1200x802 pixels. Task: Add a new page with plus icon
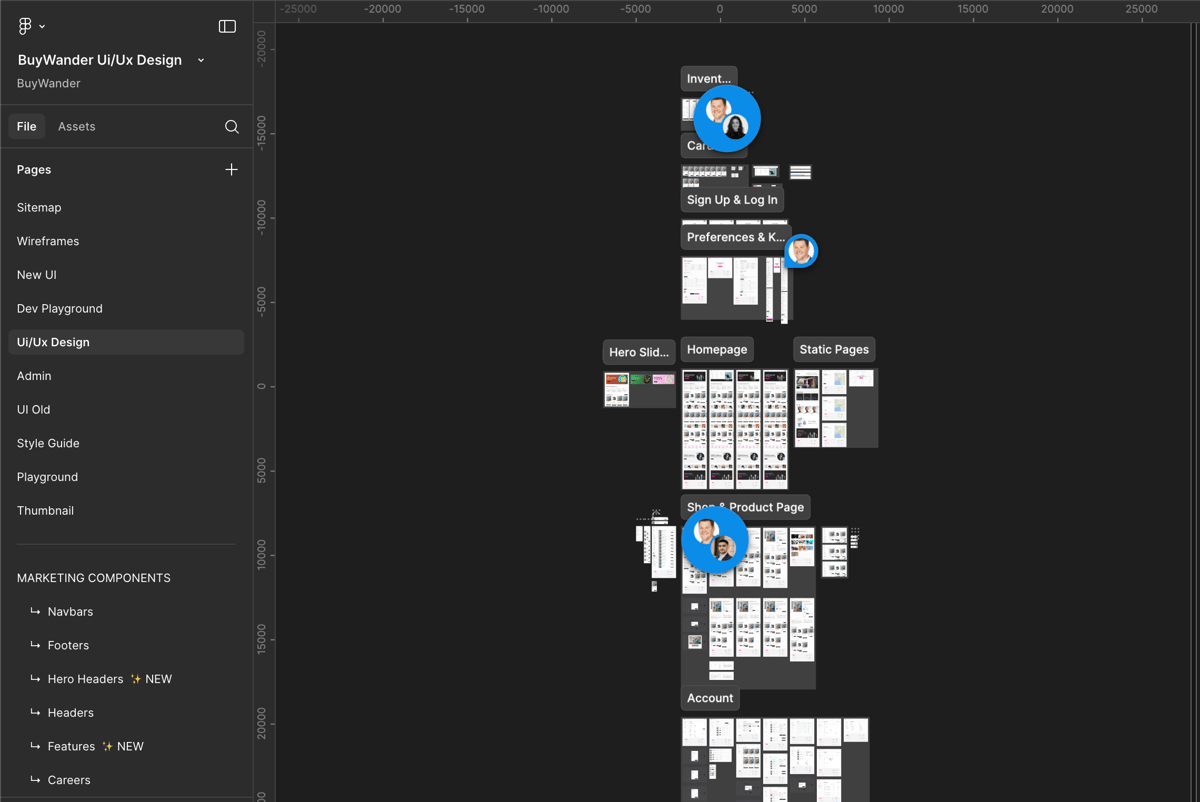point(231,170)
